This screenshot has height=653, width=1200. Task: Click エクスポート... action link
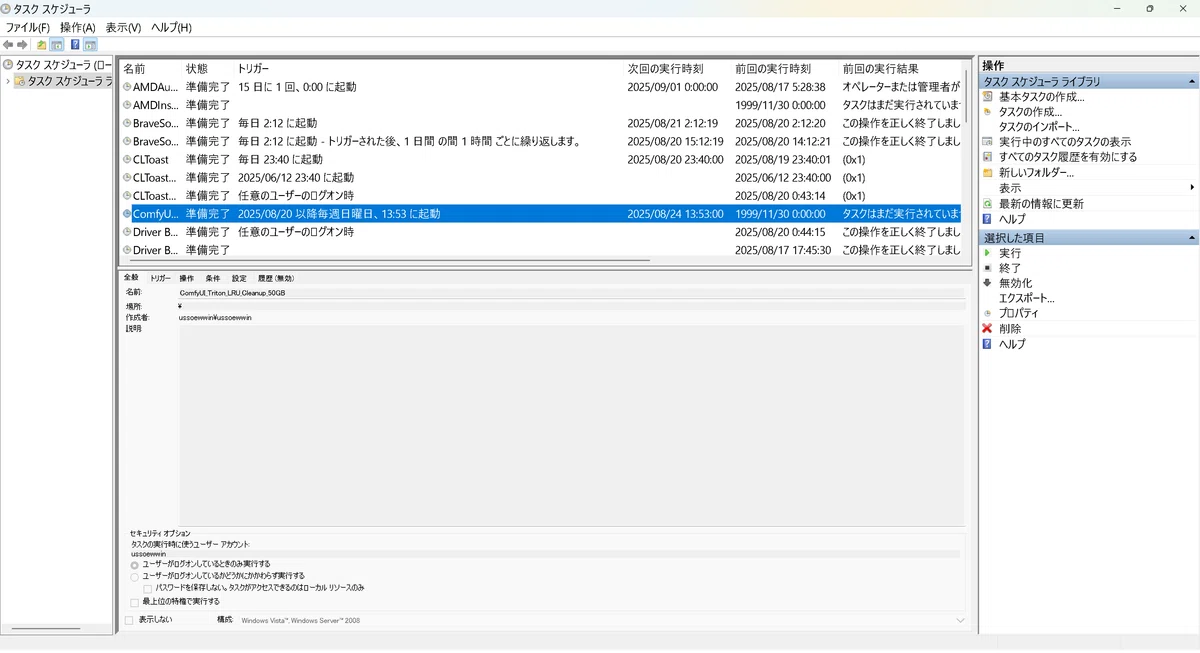pyautogui.click(x=1026, y=298)
